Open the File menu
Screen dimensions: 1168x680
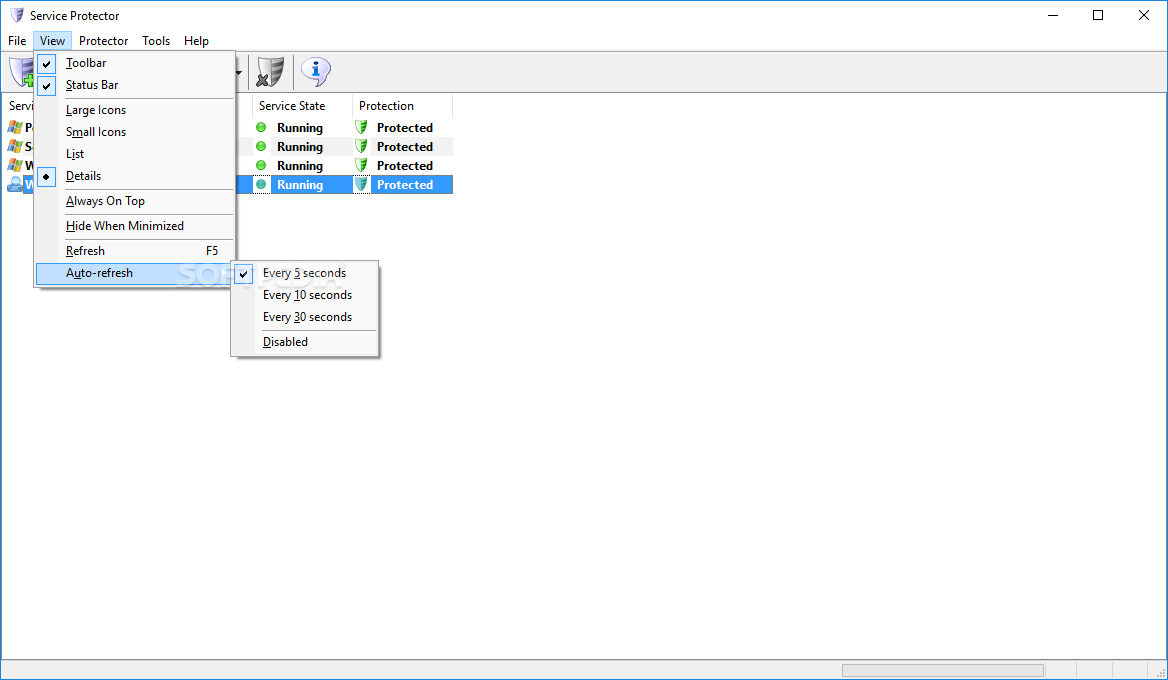[x=17, y=41]
